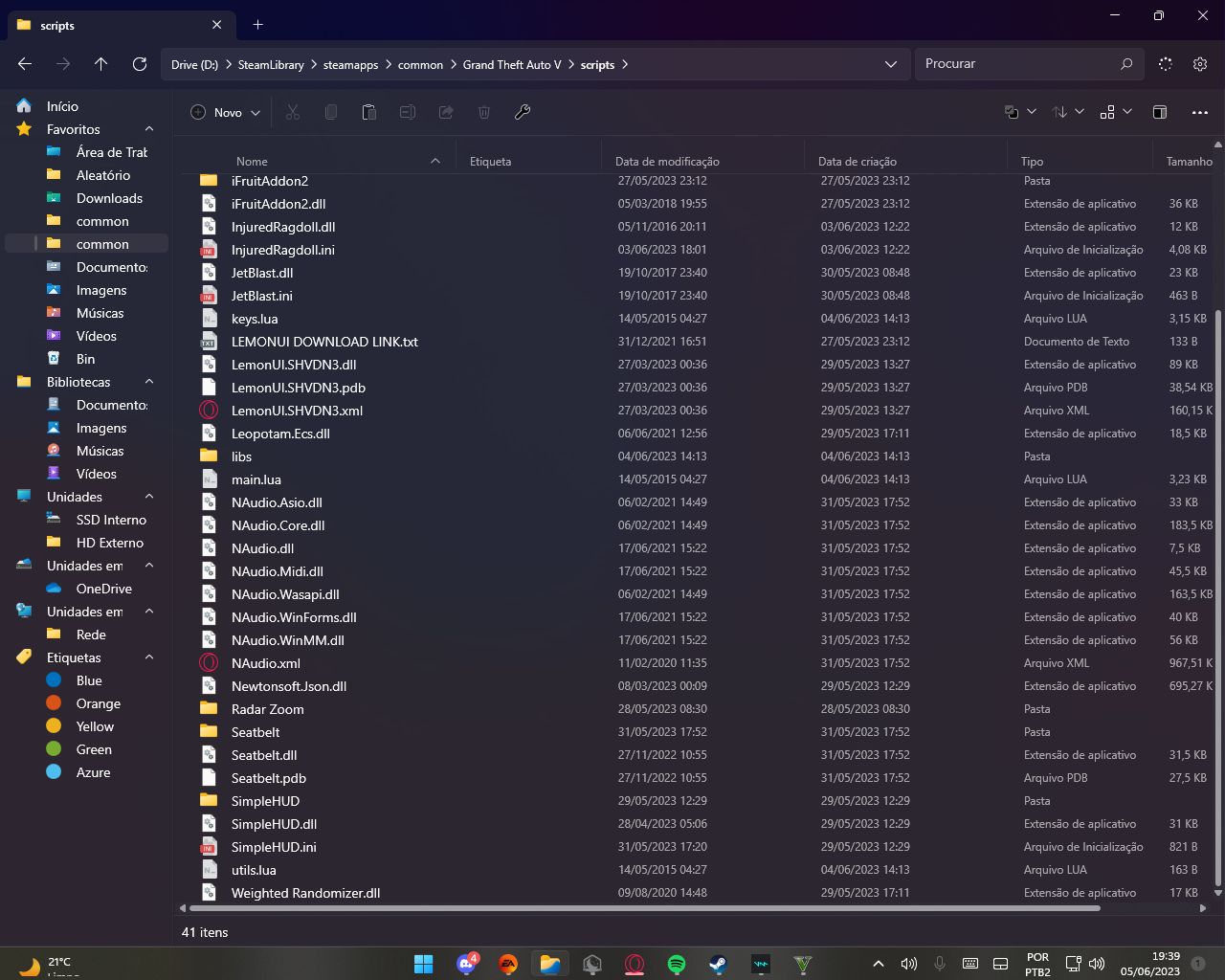The image size is (1225, 980).
Task: Jump to the steamapps breadcrumb
Action: tap(350, 65)
